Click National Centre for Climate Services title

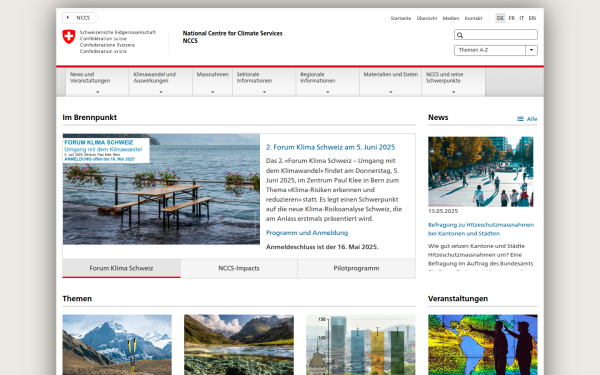tap(232, 34)
